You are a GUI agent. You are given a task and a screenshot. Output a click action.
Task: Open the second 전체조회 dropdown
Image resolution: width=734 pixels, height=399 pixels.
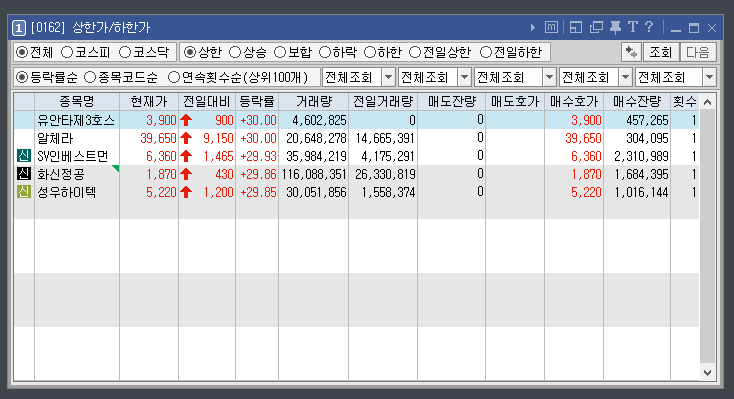(464, 77)
